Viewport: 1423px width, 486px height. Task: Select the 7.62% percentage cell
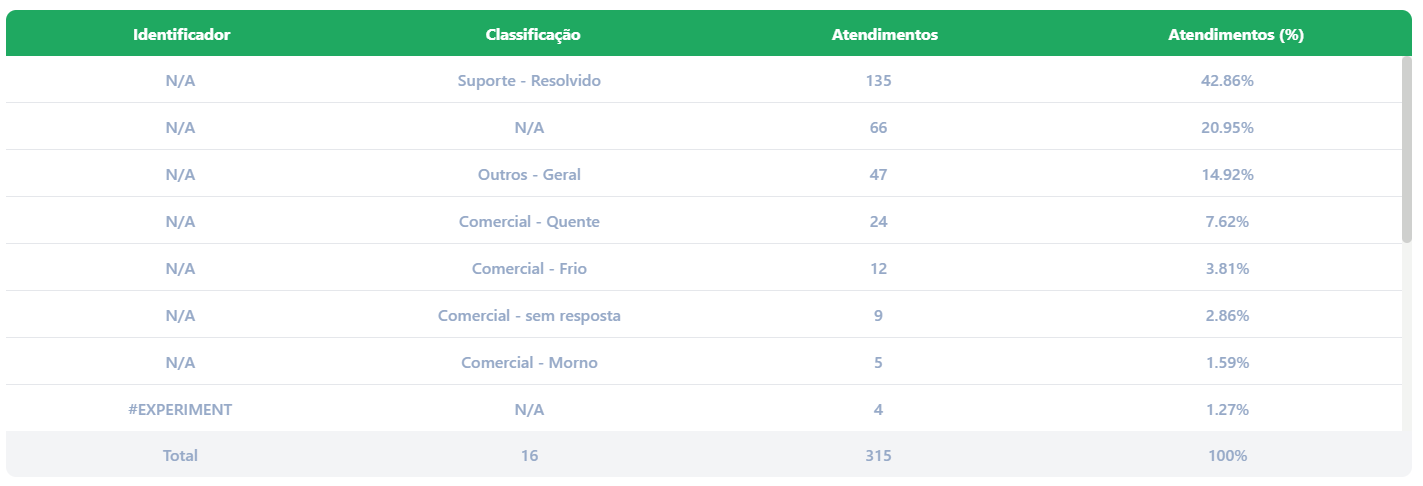[1227, 221]
